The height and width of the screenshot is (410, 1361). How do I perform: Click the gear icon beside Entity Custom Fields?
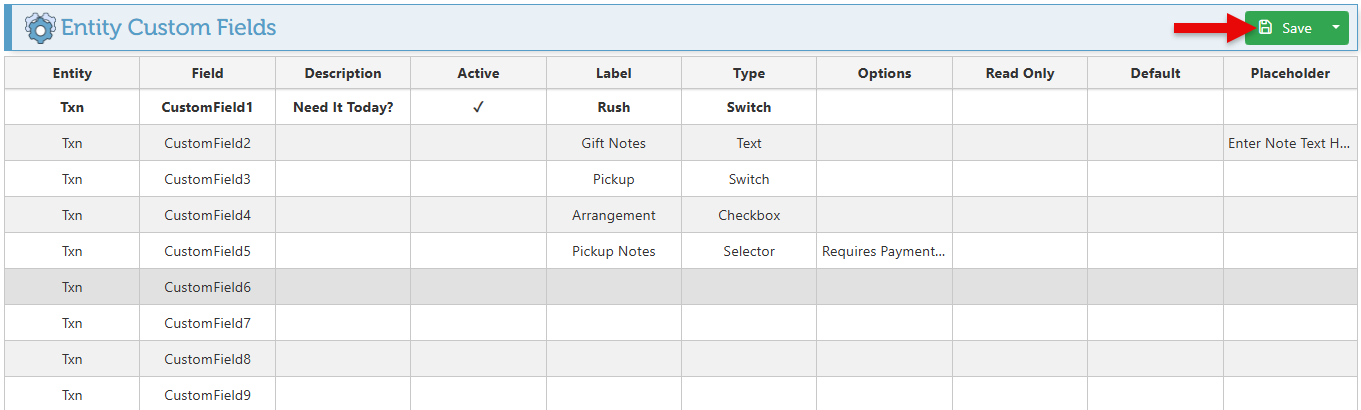40,27
